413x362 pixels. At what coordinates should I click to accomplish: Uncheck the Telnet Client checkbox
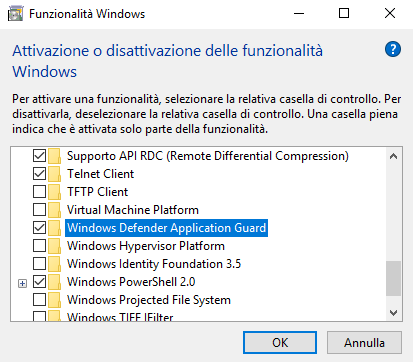pos(39,174)
